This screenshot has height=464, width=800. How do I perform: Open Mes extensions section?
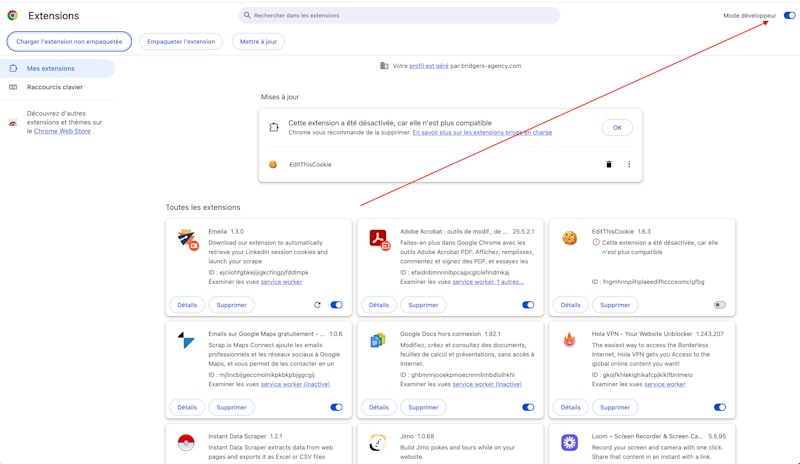tap(58, 68)
